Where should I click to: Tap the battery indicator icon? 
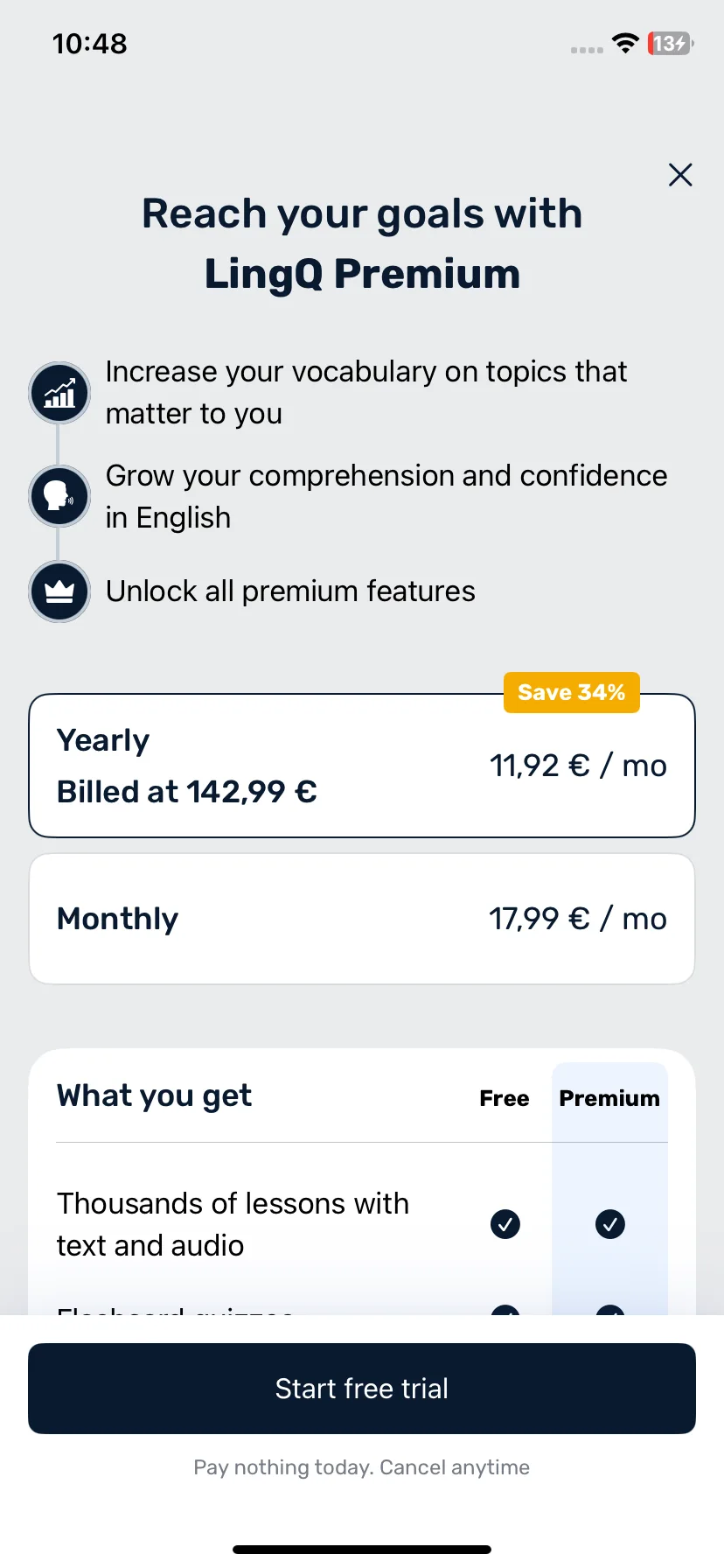point(671,43)
